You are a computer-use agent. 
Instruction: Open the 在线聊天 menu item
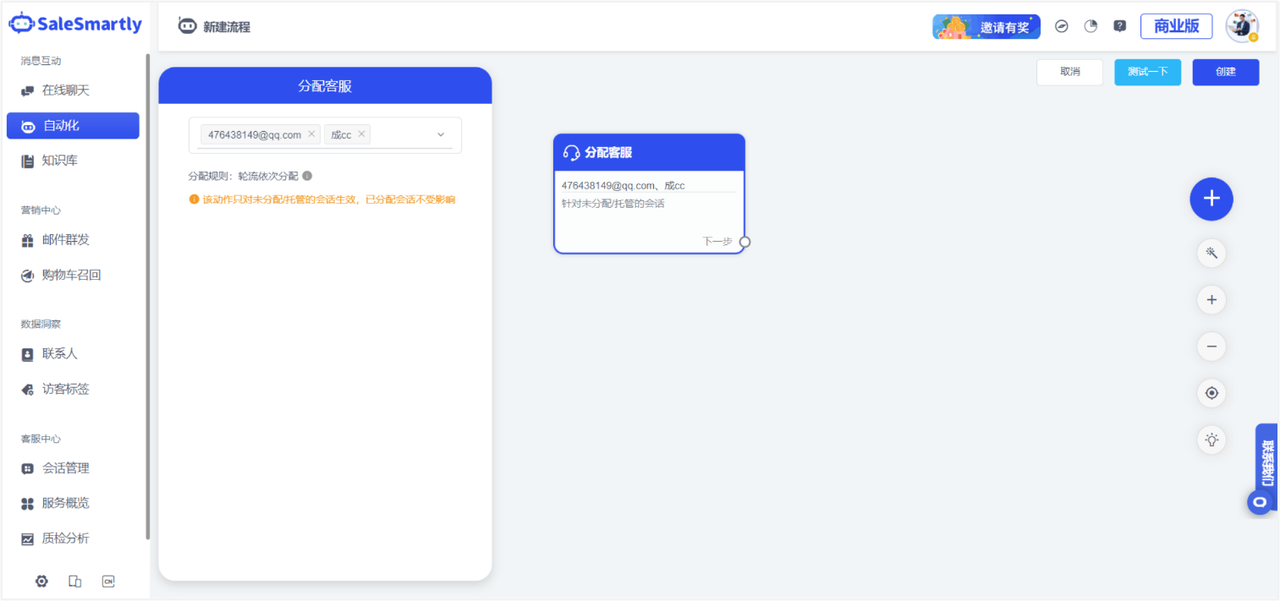tap(65, 90)
